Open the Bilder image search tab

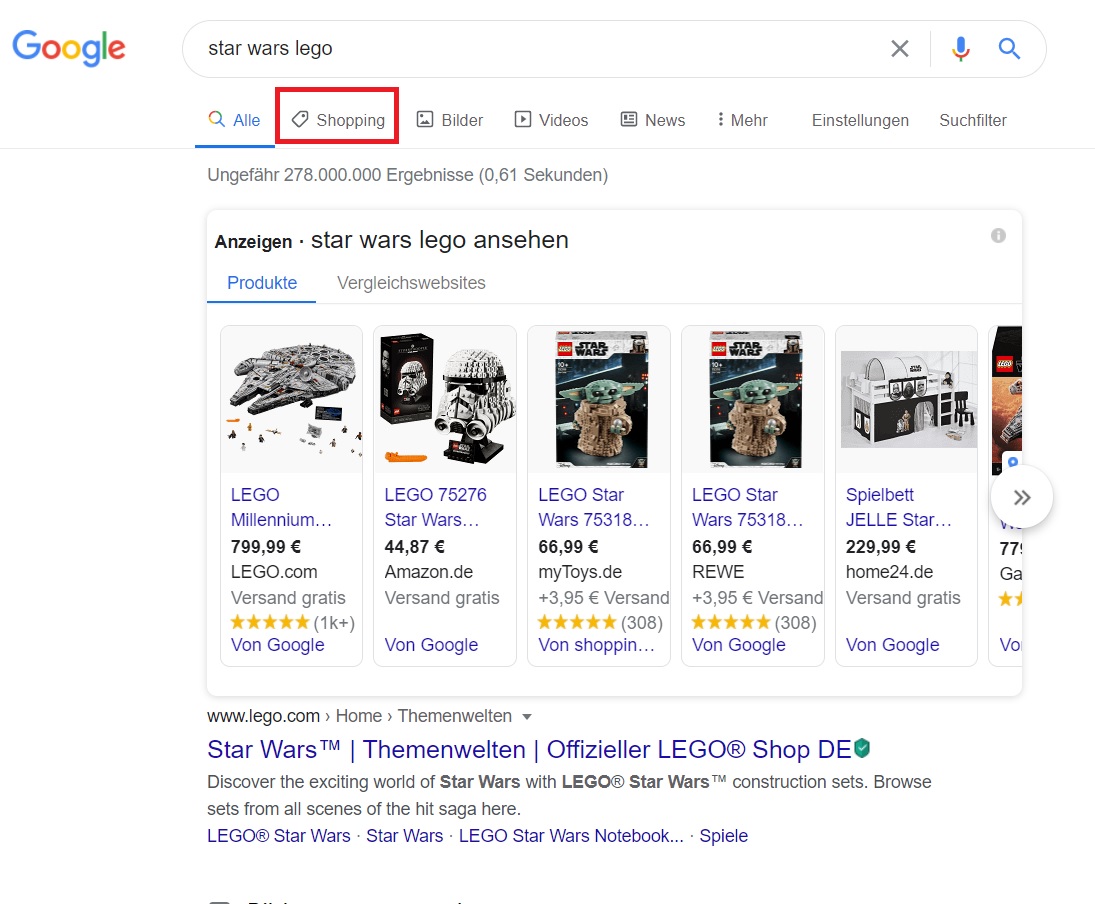coord(449,120)
